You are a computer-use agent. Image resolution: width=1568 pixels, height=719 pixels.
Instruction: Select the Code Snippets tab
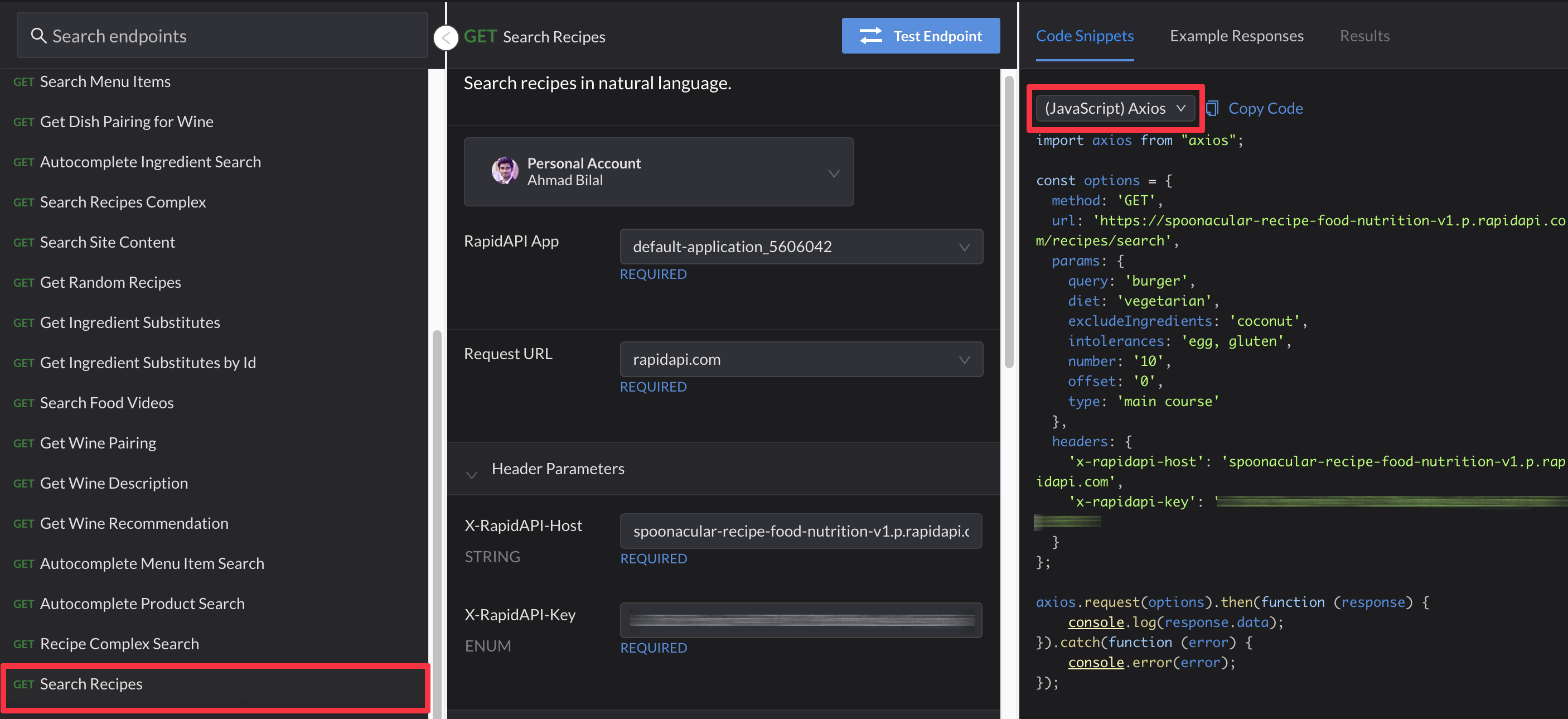click(1084, 36)
